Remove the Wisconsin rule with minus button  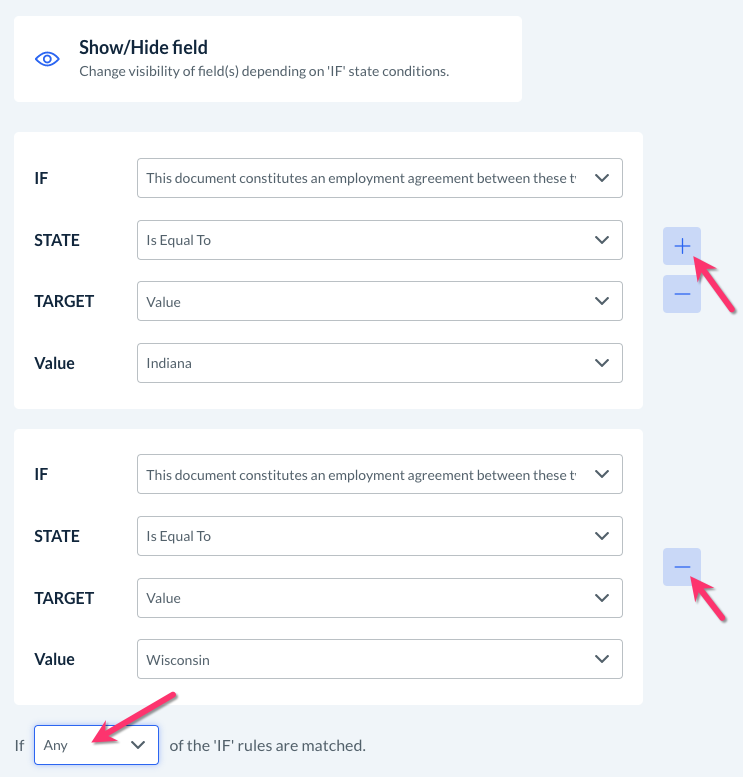682,567
